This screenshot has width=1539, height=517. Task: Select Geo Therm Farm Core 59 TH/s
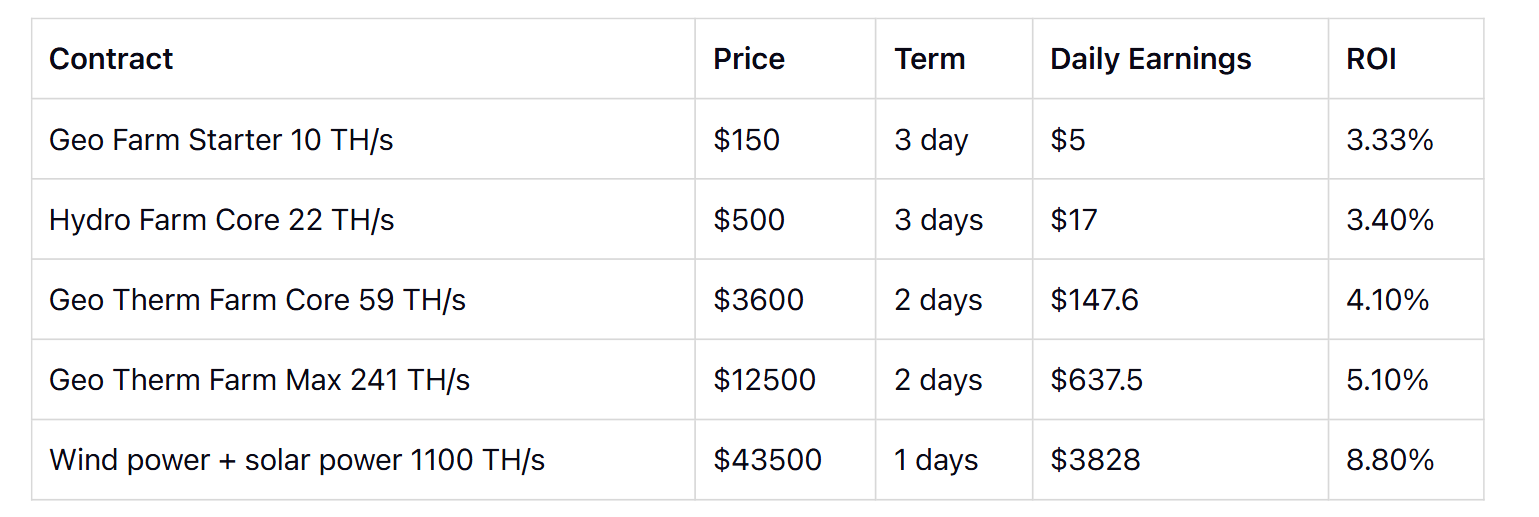coord(257,300)
